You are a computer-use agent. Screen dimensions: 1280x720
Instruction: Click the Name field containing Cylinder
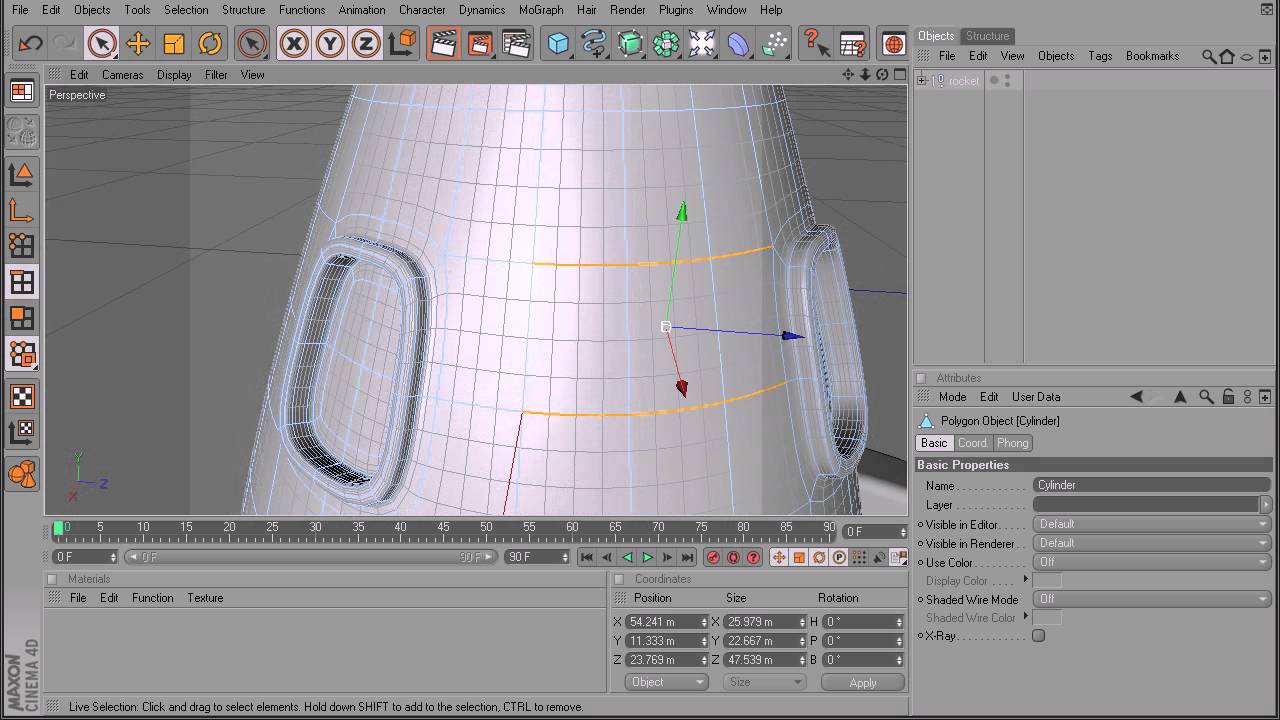coord(1152,485)
